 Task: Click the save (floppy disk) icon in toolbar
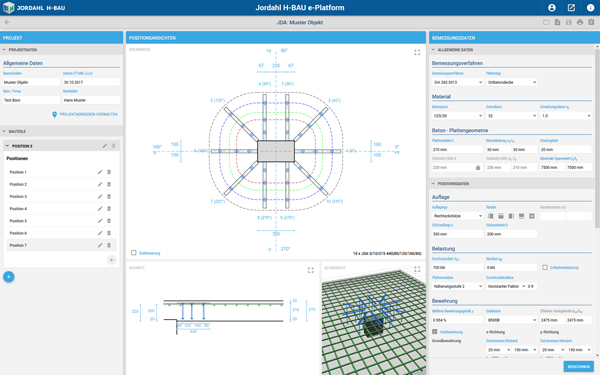coord(569,22)
